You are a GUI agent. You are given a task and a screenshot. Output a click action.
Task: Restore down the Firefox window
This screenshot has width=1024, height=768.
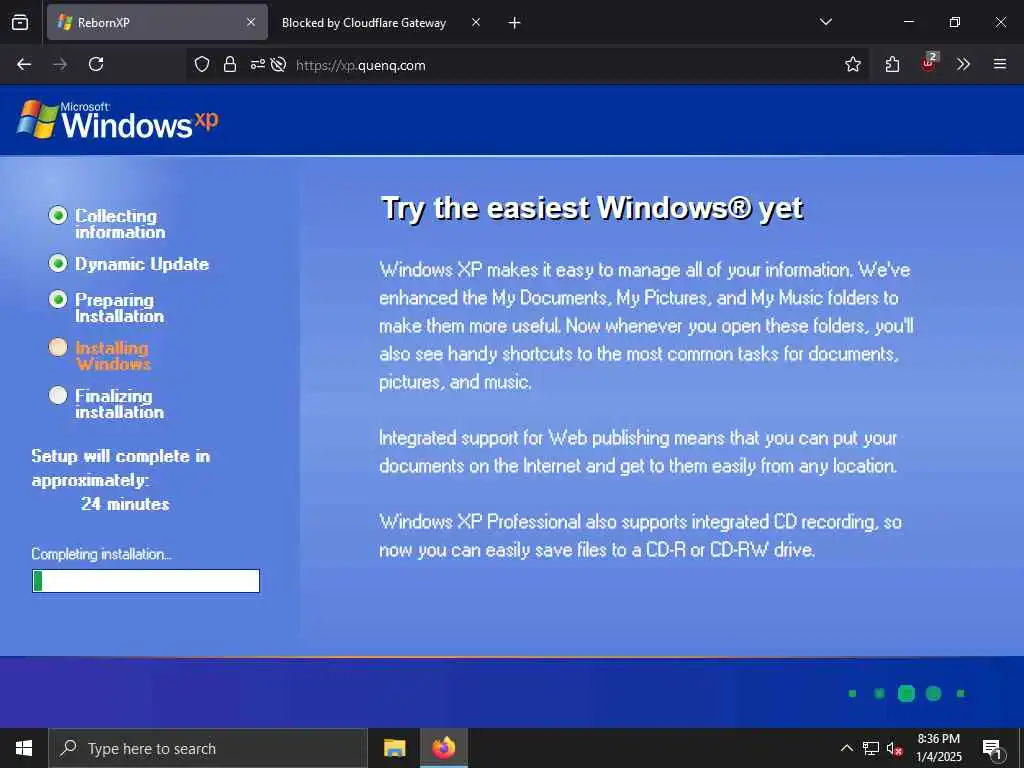click(x=955, y=22)
